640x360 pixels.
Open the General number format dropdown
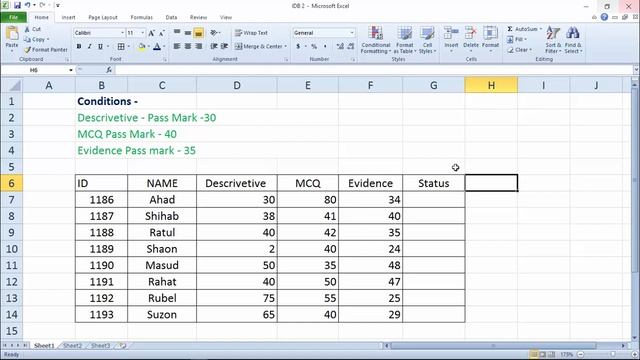pos(352,33)
